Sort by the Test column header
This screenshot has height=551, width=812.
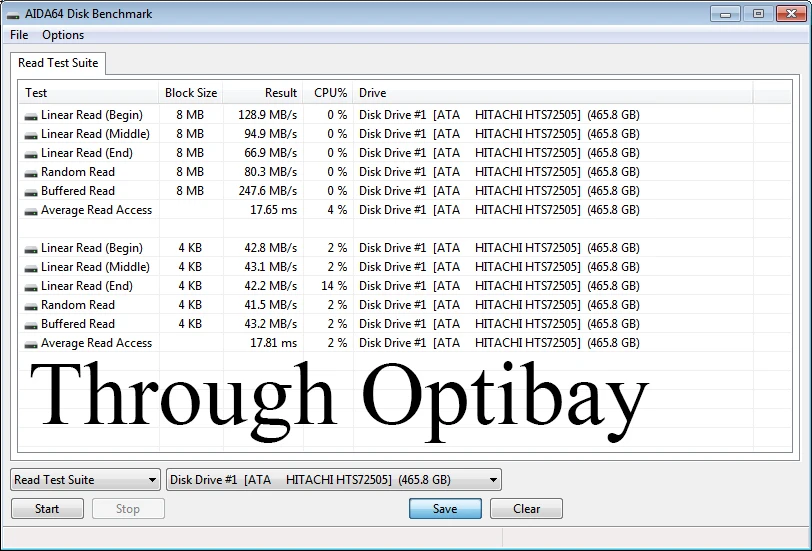click(89, 93)
